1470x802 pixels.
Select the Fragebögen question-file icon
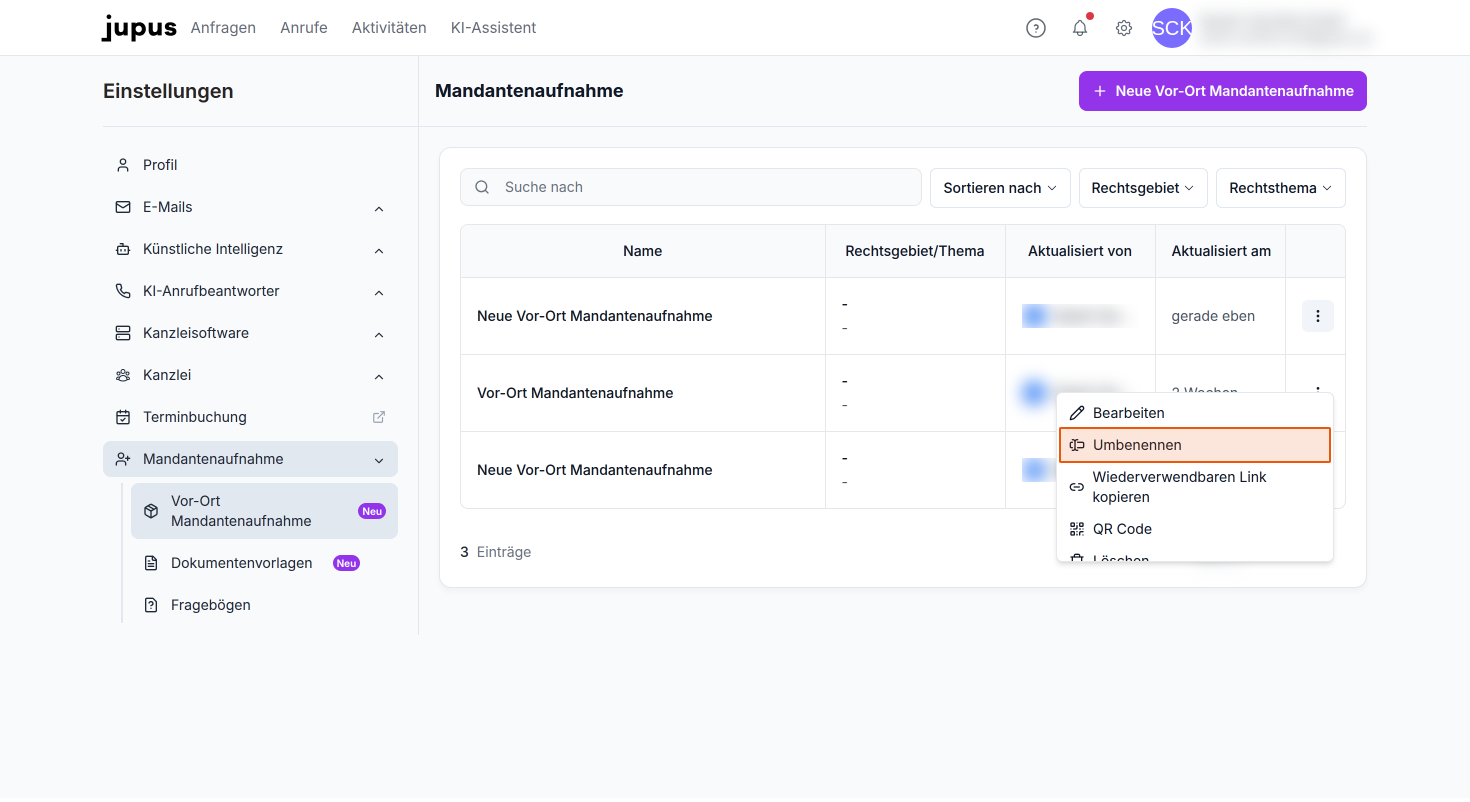click(151, 605)
